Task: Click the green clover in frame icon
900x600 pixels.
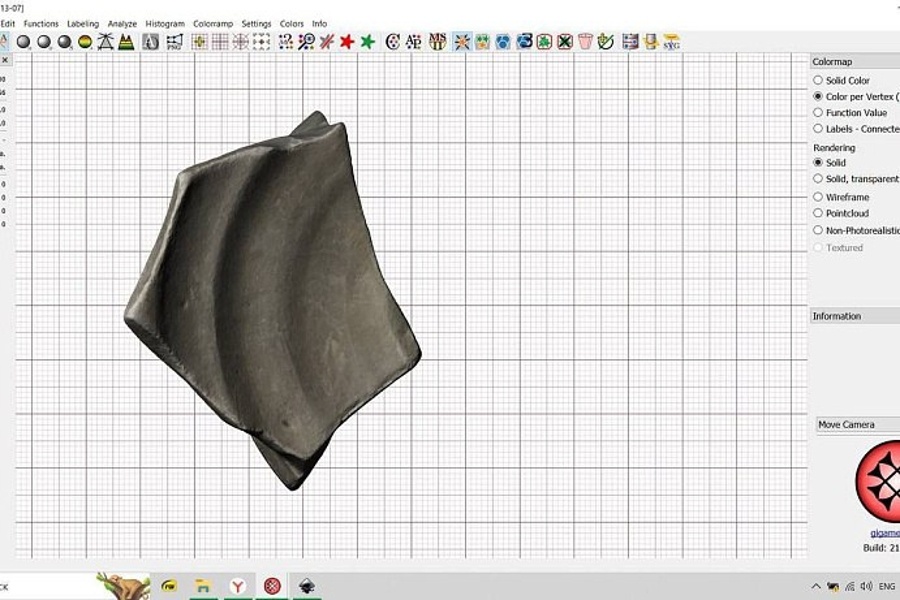Action: click(x=544, y=42)
